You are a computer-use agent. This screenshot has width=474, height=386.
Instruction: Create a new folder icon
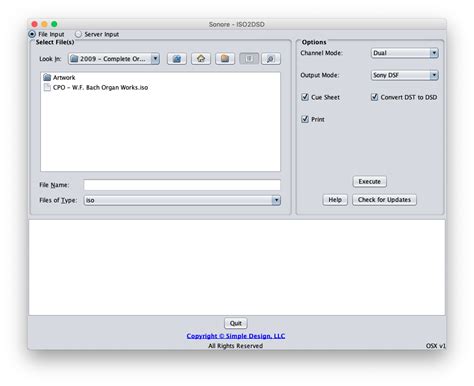tap(225, 59)
